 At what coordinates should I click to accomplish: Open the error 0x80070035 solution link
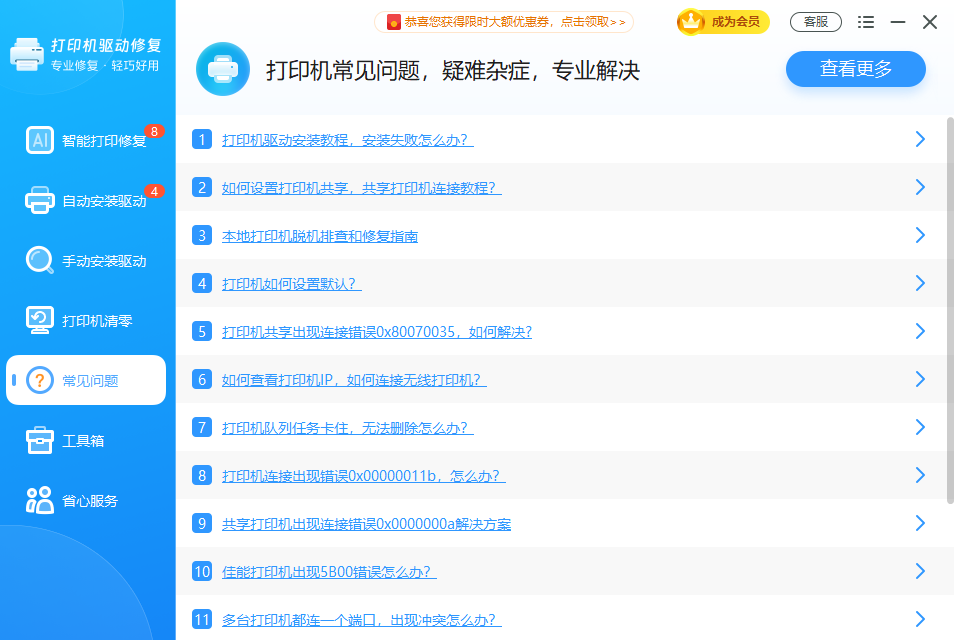click(376, 332)
